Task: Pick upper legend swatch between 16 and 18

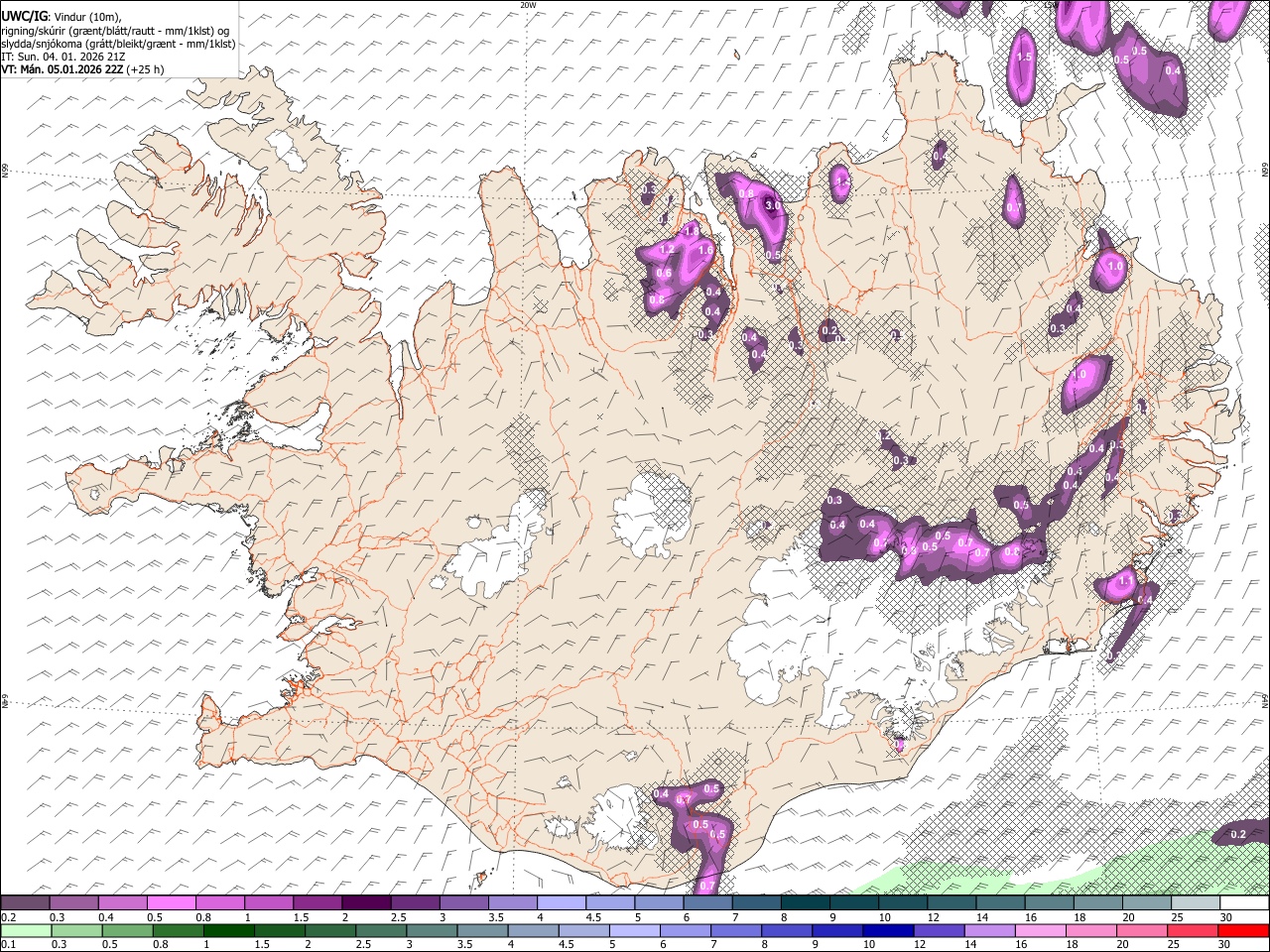Action: [1048, 903]
